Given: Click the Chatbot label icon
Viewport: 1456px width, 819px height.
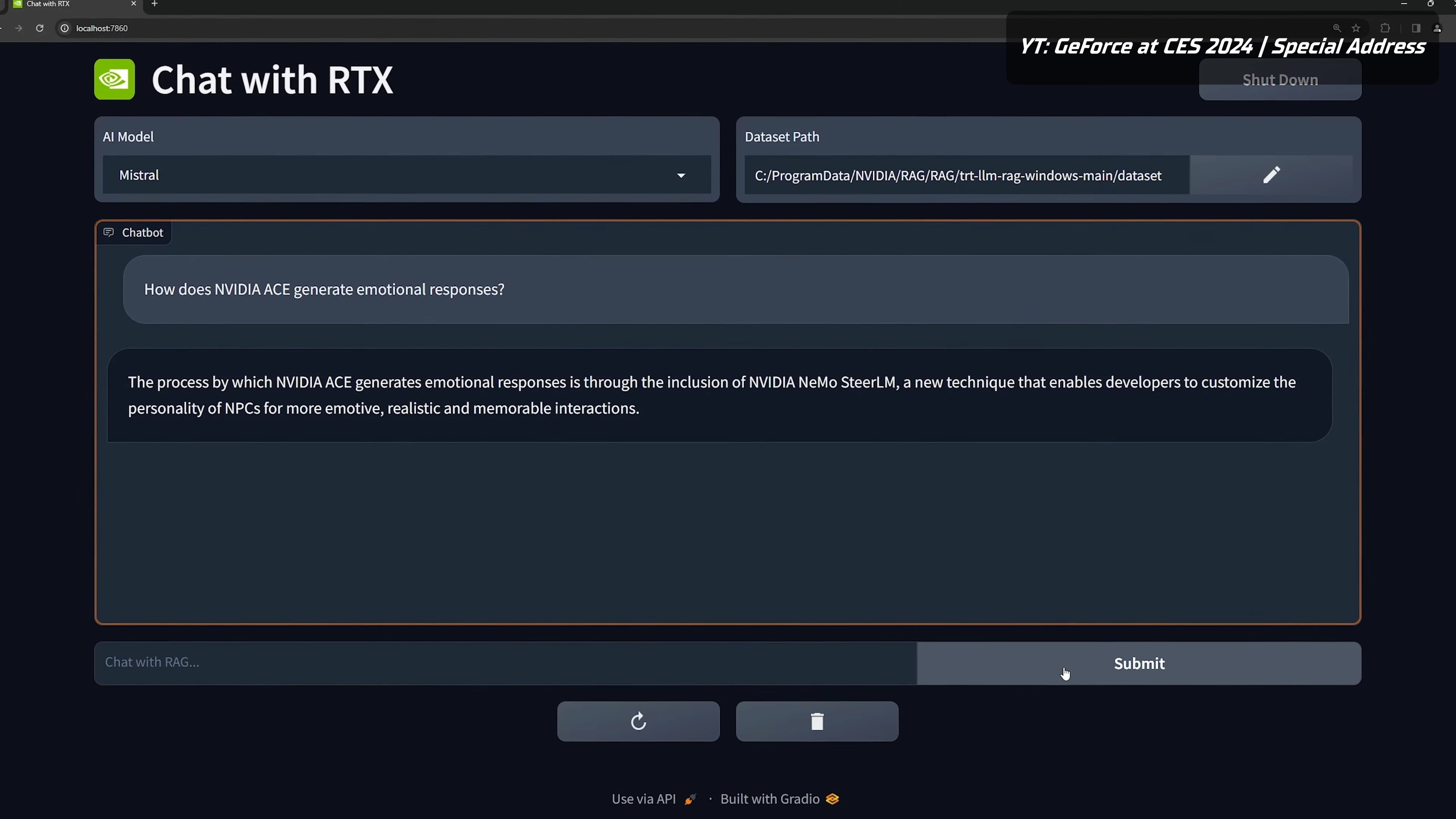Looking at the screenshot, I should [x=108, y=232].
